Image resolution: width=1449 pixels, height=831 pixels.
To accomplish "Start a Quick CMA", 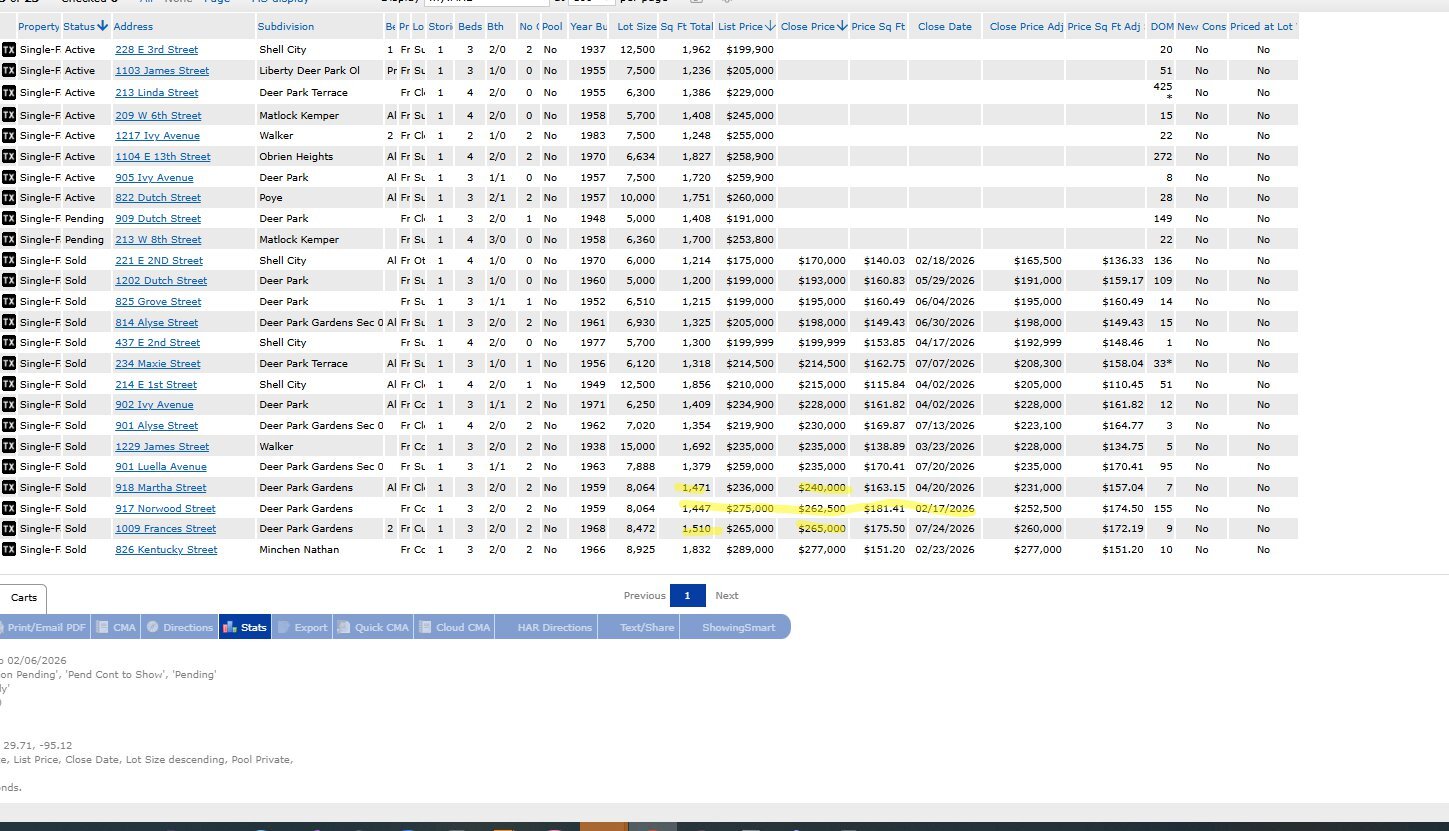I will (373, 627).
